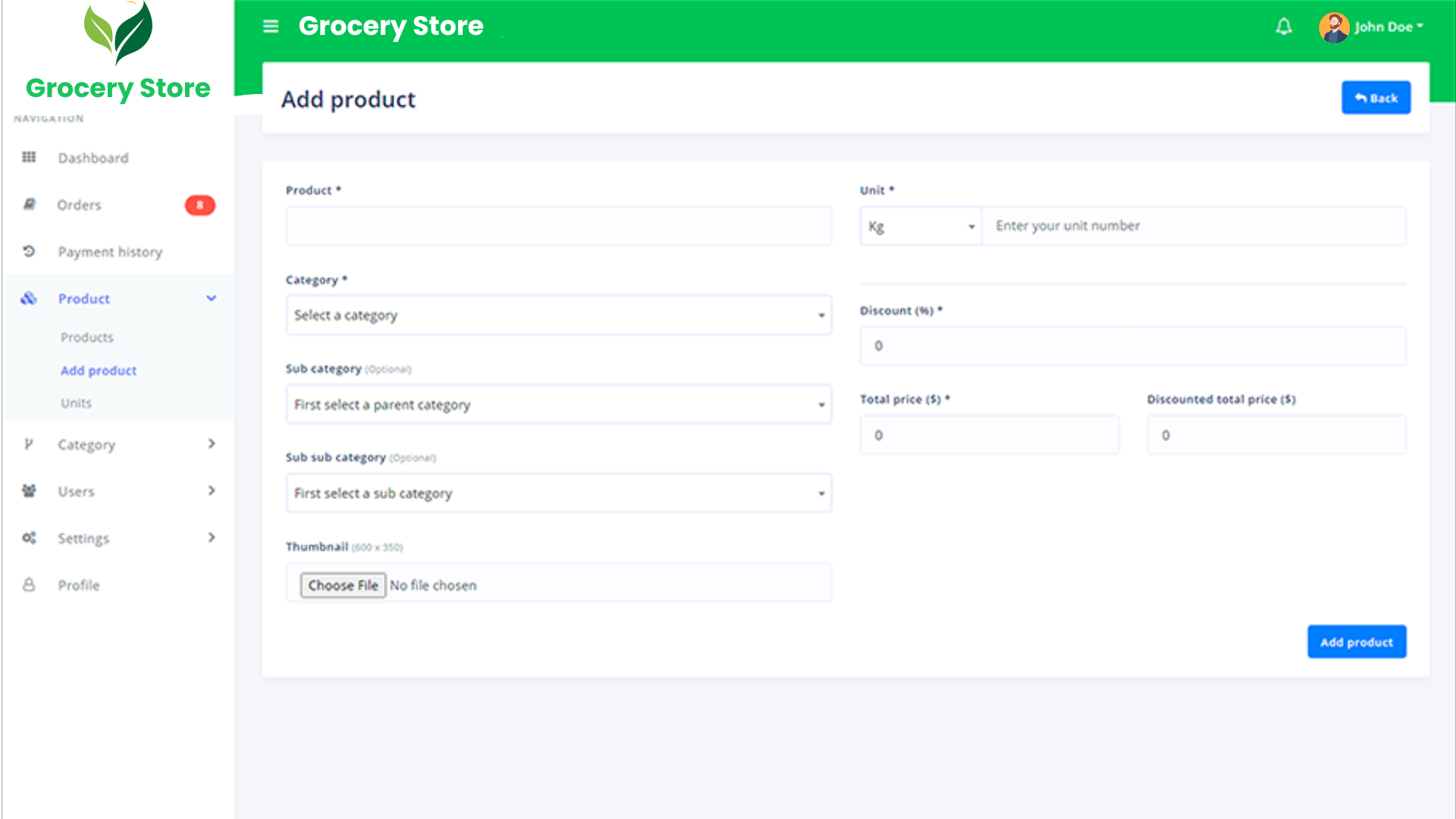The width and height of the screenshot is (1456, 819).
Task: Click the Grocery Store leaf logo
Action: click(118, 33)
